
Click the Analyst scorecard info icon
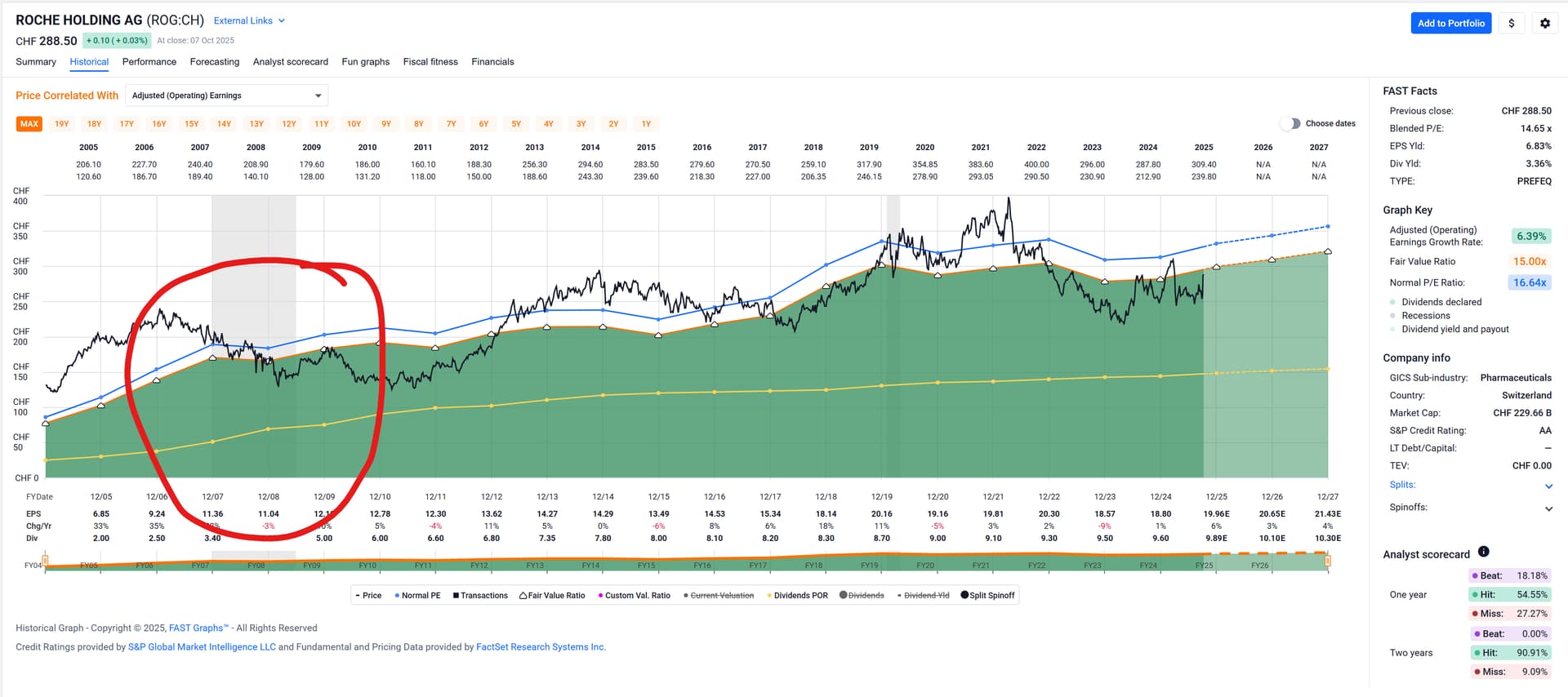(1483, 552)
